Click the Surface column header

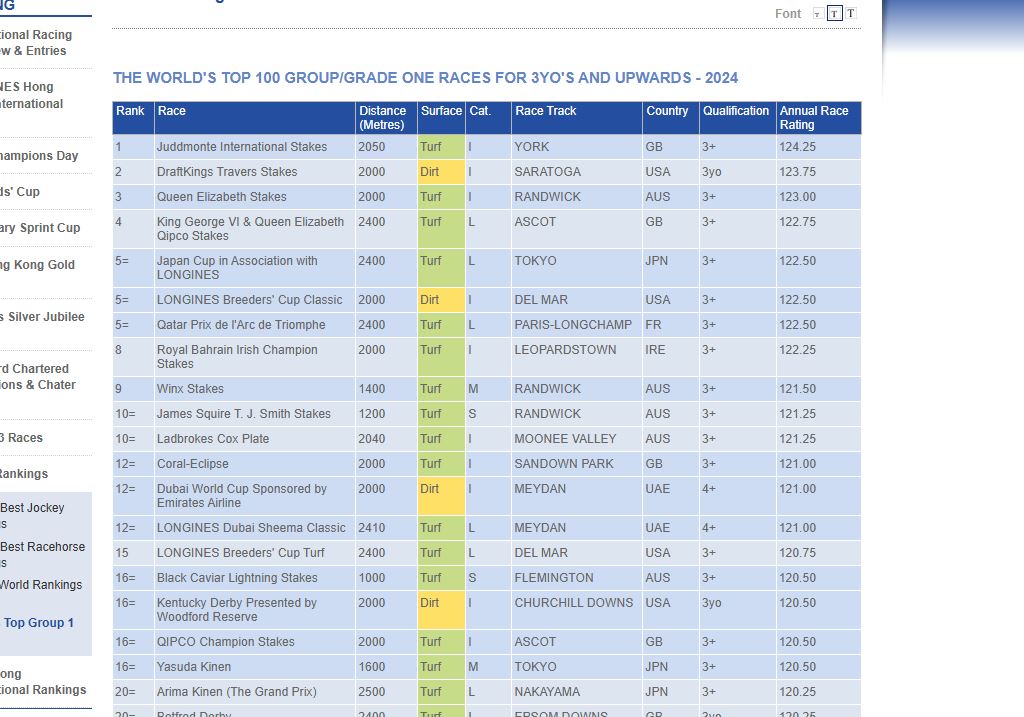click(x=441, y=118)
